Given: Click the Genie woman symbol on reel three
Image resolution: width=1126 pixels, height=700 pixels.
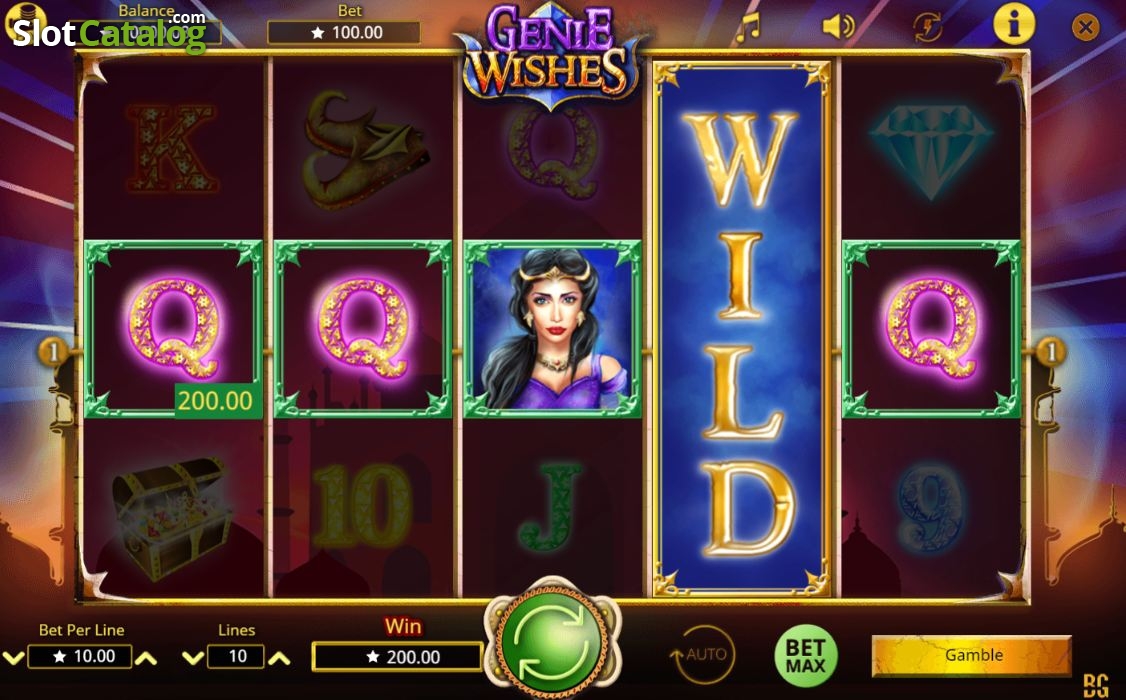Looking at the screenshot, I should coord(552,329).
